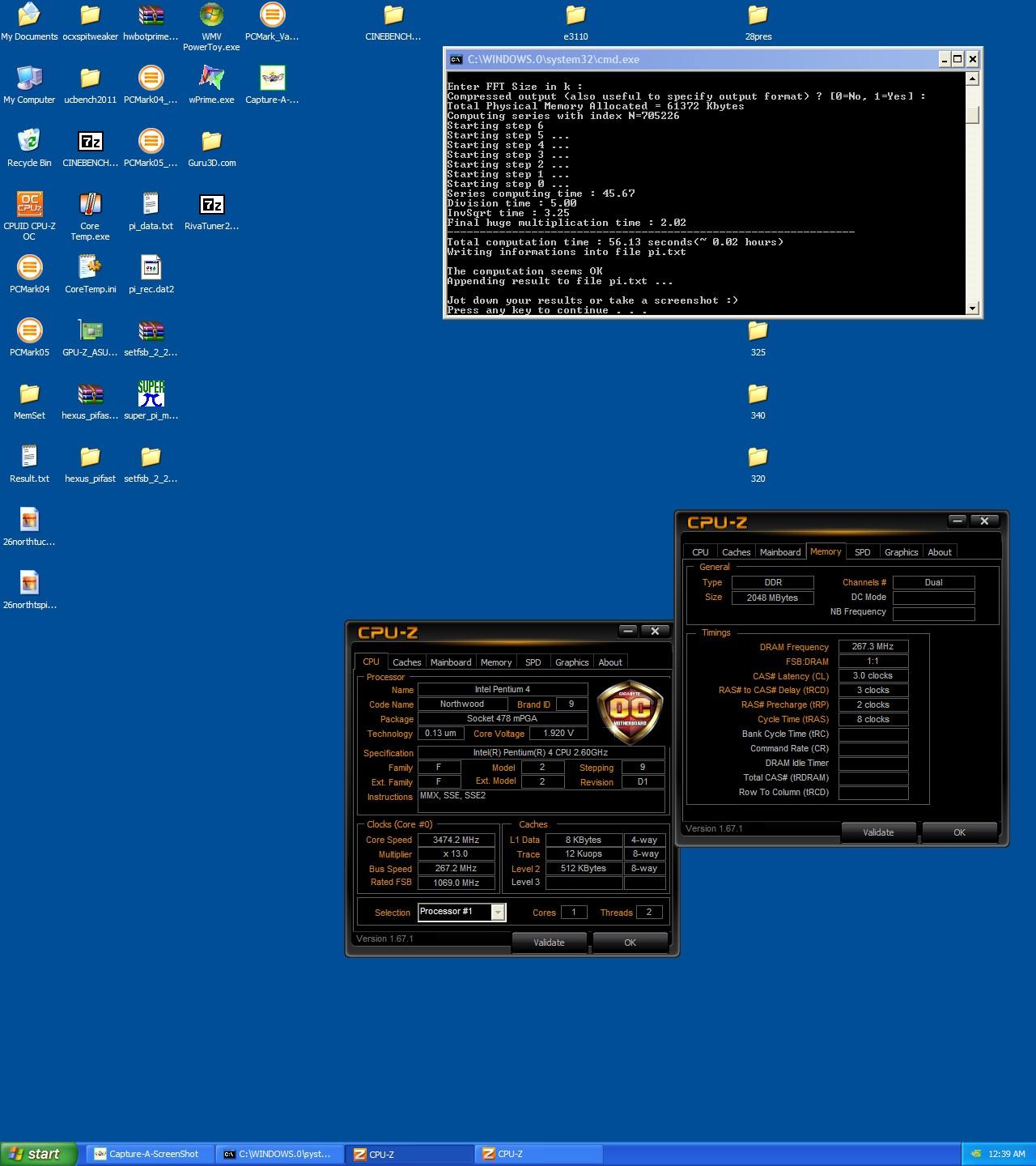This screenshot has height=1166, width=1036.
Task: Switch to Capture-A-ScreenShot taskbar item
Action: [x=151, y=1154]
